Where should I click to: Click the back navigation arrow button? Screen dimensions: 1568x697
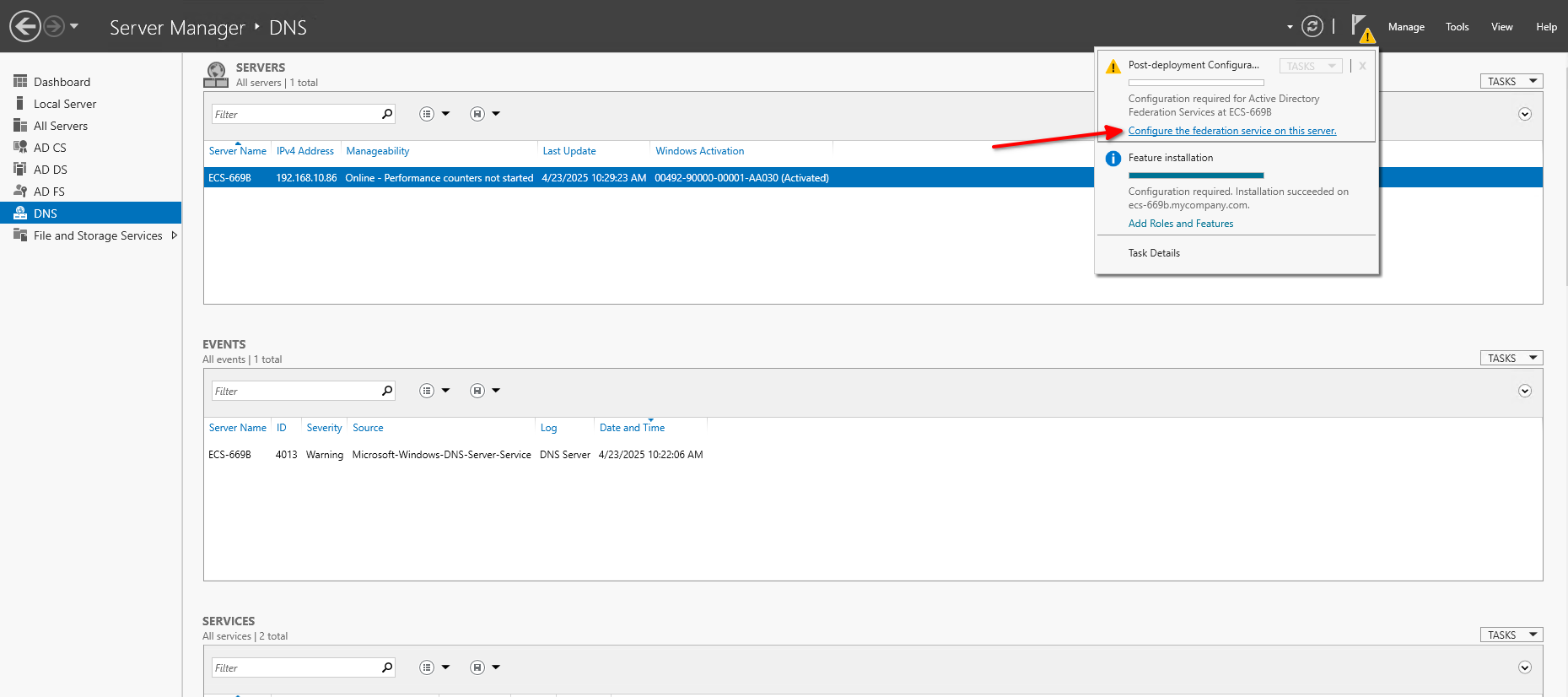pos(25,26)
